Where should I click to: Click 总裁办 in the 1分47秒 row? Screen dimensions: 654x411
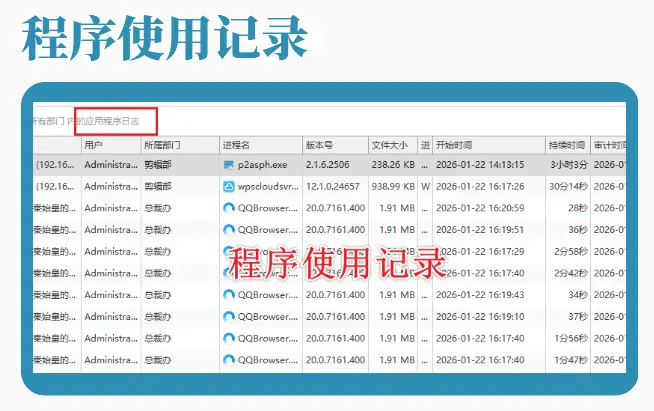(x=158, y=360)
